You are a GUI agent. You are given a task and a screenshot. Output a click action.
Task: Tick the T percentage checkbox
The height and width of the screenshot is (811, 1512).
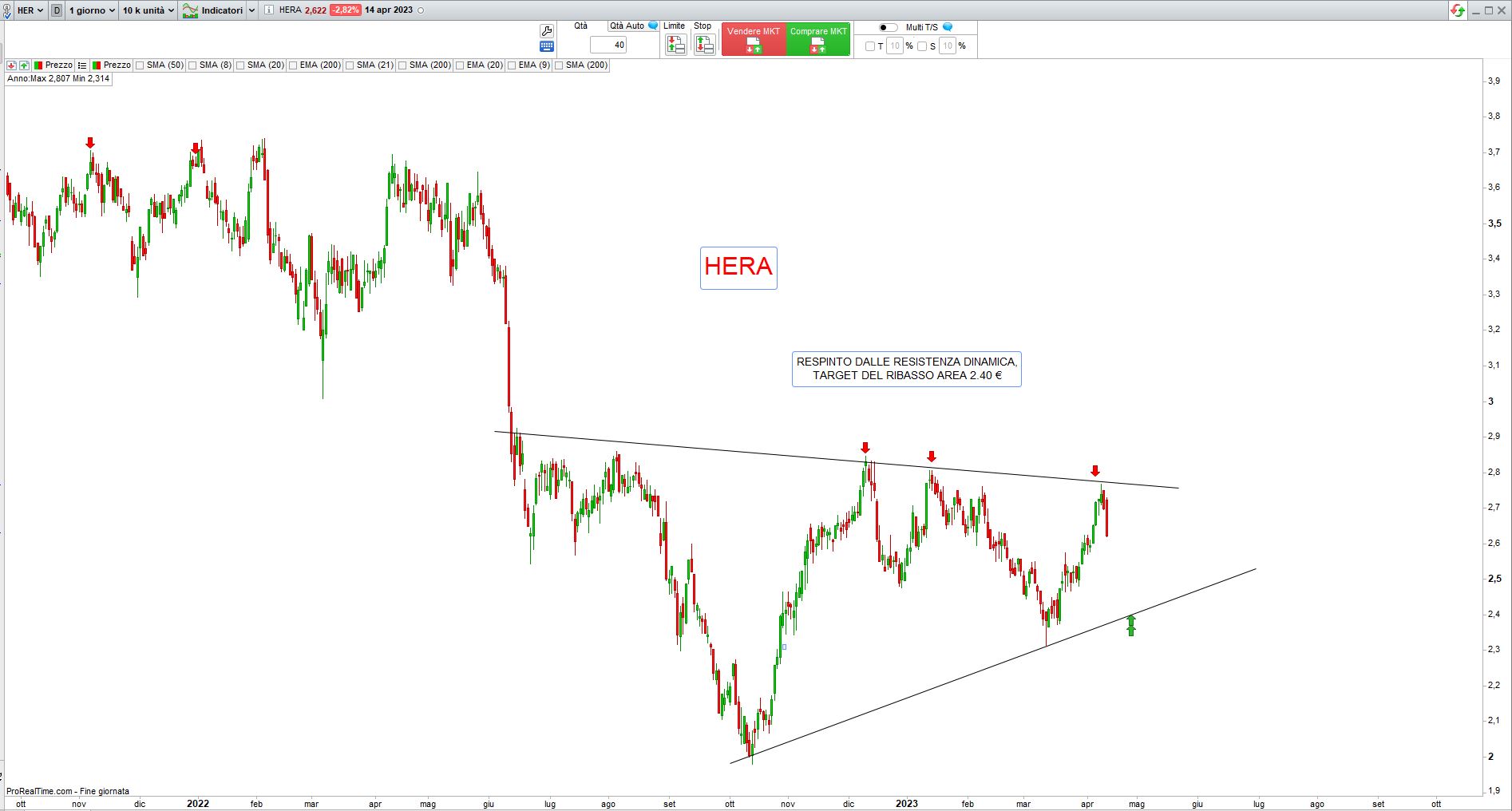870,46
